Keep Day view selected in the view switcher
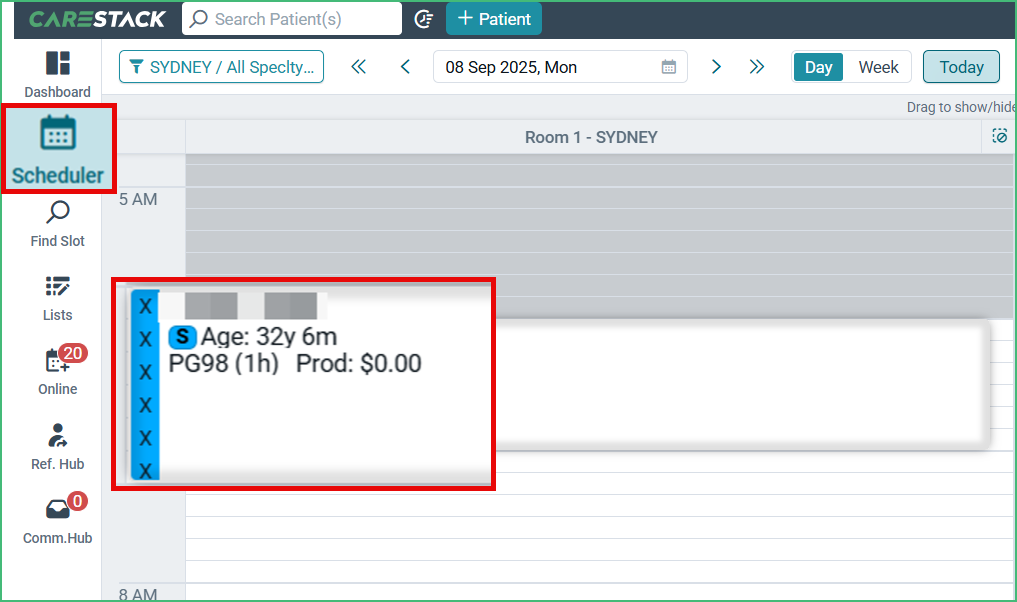Viewport: 1017px width, 602px height. click(818, 66)
